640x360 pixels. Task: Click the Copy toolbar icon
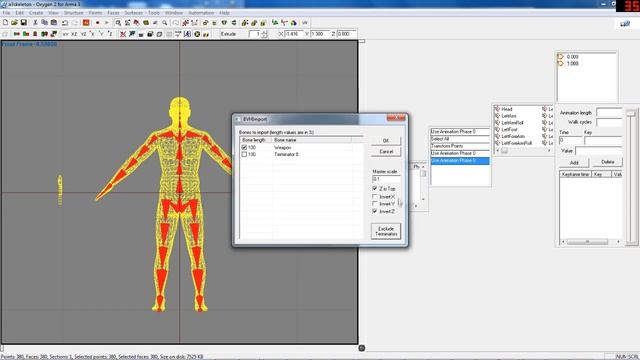point(44,22)
